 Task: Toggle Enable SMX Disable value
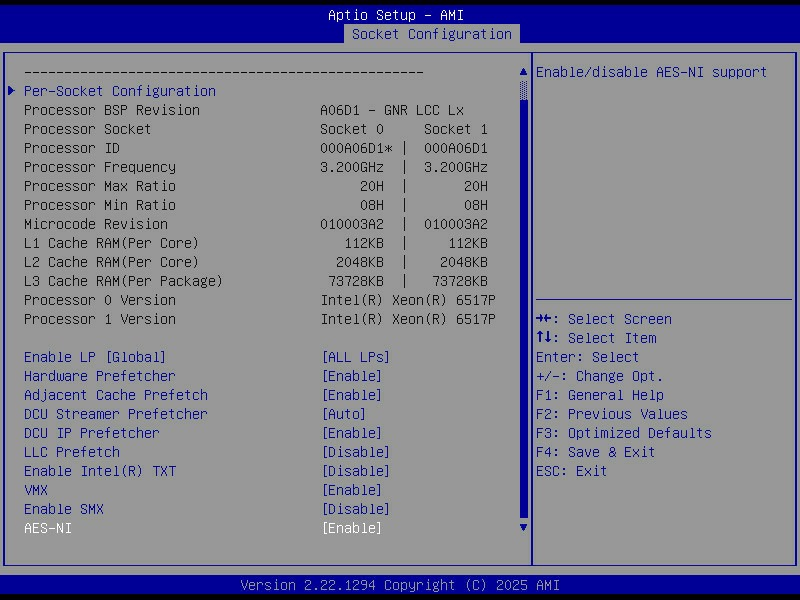(x=355, y=509)
